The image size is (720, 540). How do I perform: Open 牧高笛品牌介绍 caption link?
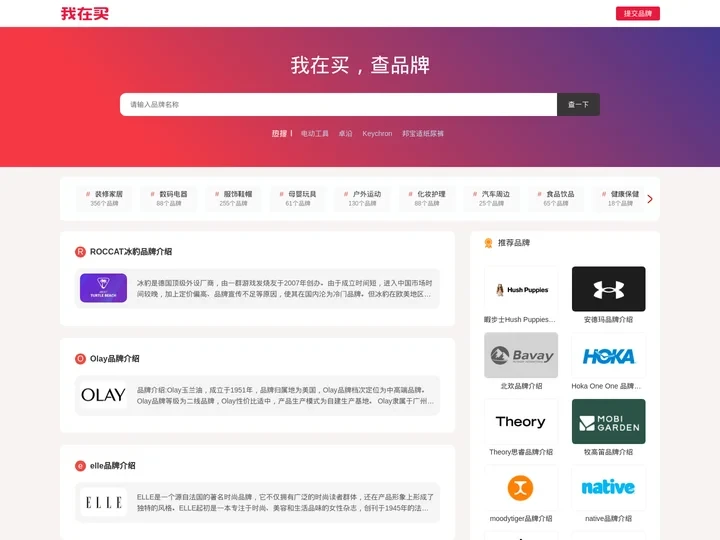[608, 452]
